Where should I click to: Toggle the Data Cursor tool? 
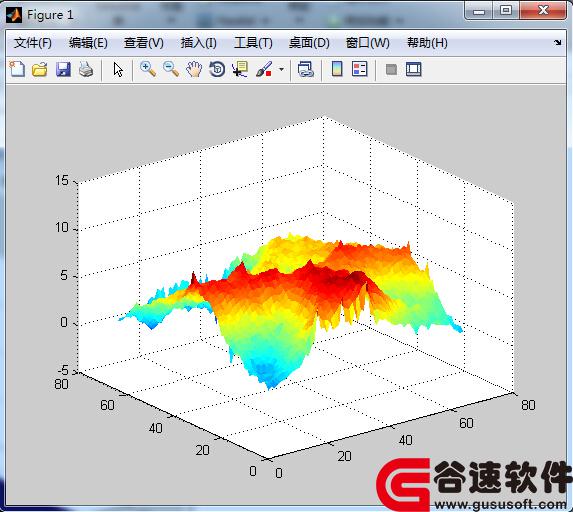pos(240,69)
